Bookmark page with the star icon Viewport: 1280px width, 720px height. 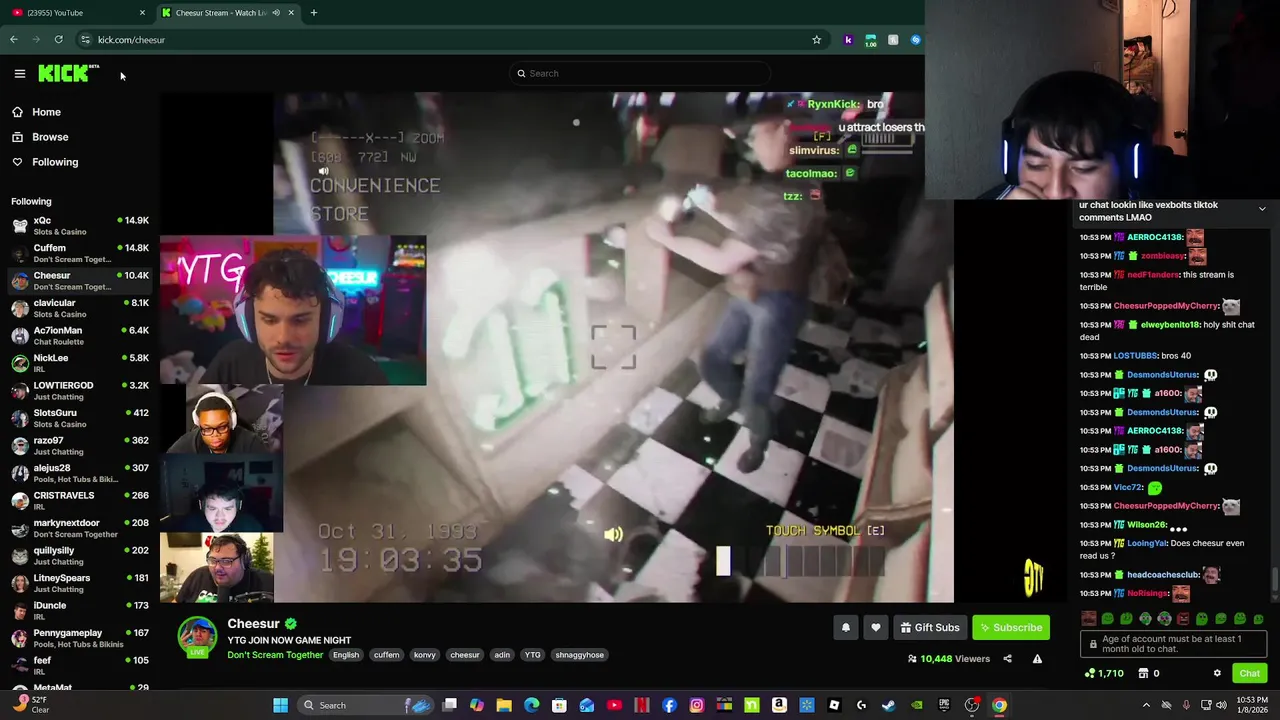pos(816,40)
